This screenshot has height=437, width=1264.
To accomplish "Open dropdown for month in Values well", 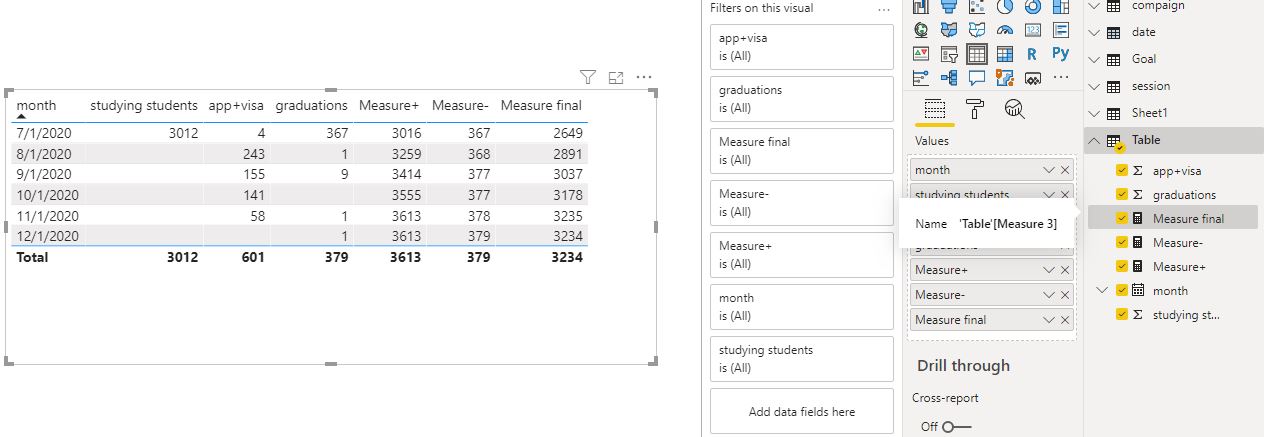I will pyautogui.click(x=1049, y=170).
